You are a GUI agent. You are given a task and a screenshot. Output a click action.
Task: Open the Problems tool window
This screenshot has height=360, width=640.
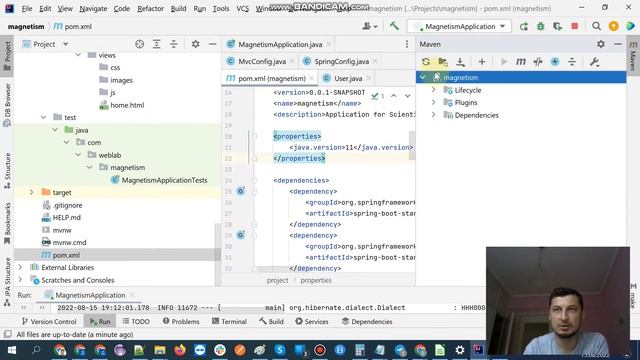point(181,322)
